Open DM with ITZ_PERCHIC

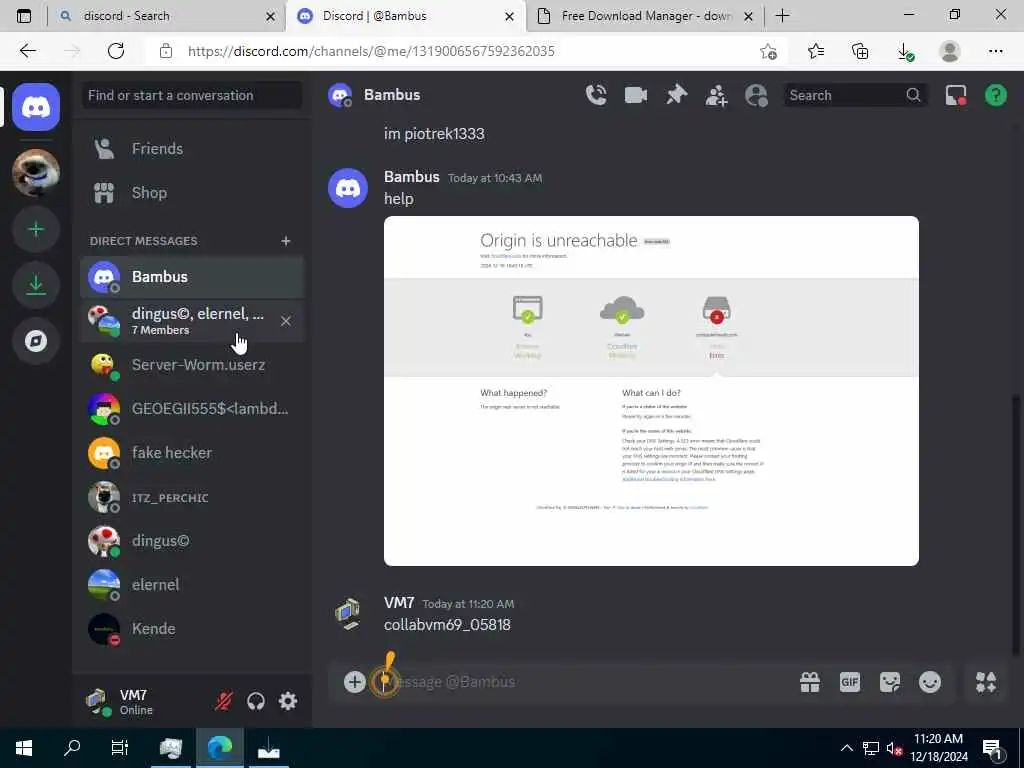coord(192,497)
